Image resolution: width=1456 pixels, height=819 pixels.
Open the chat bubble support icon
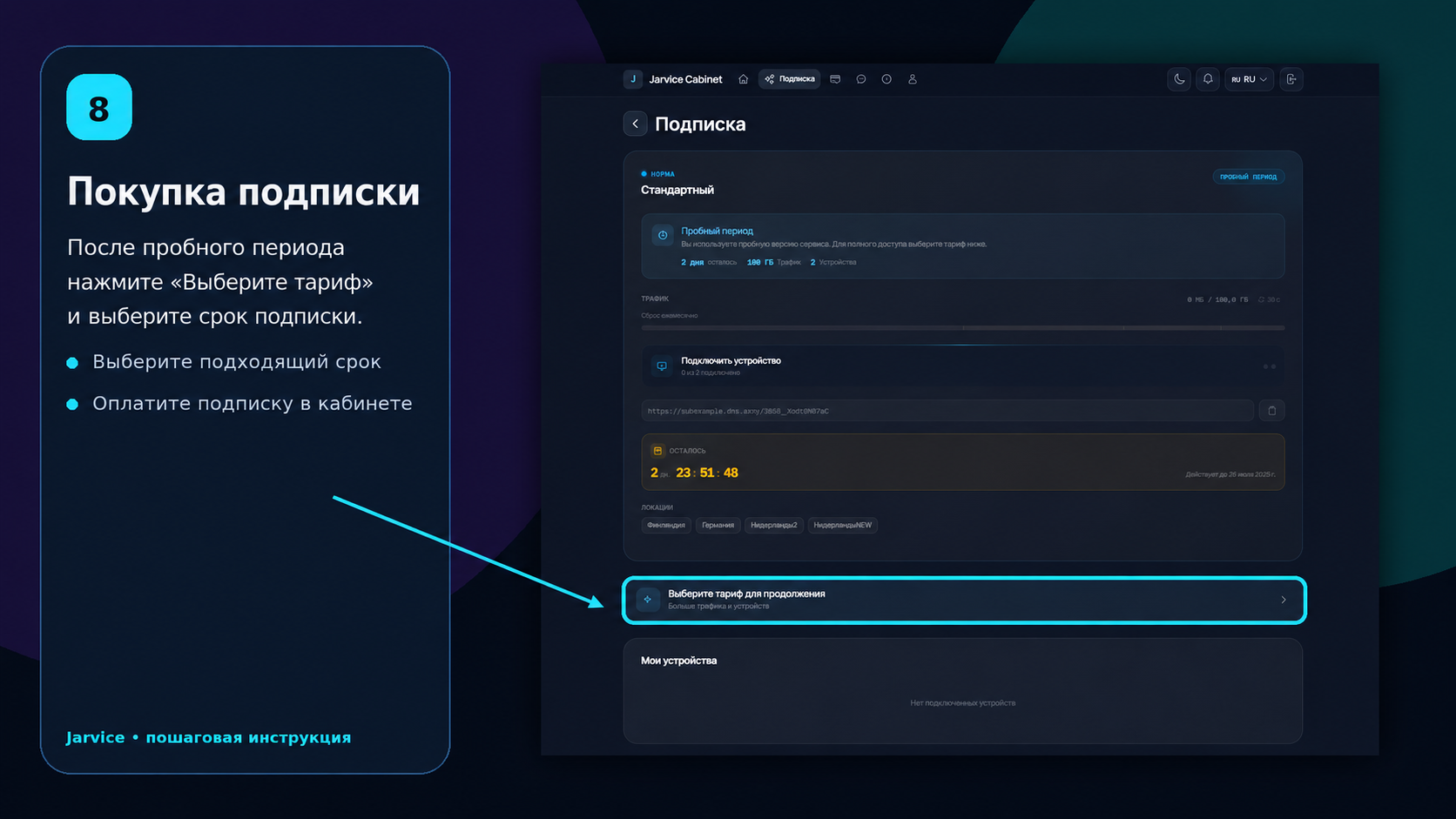[861, 79]
